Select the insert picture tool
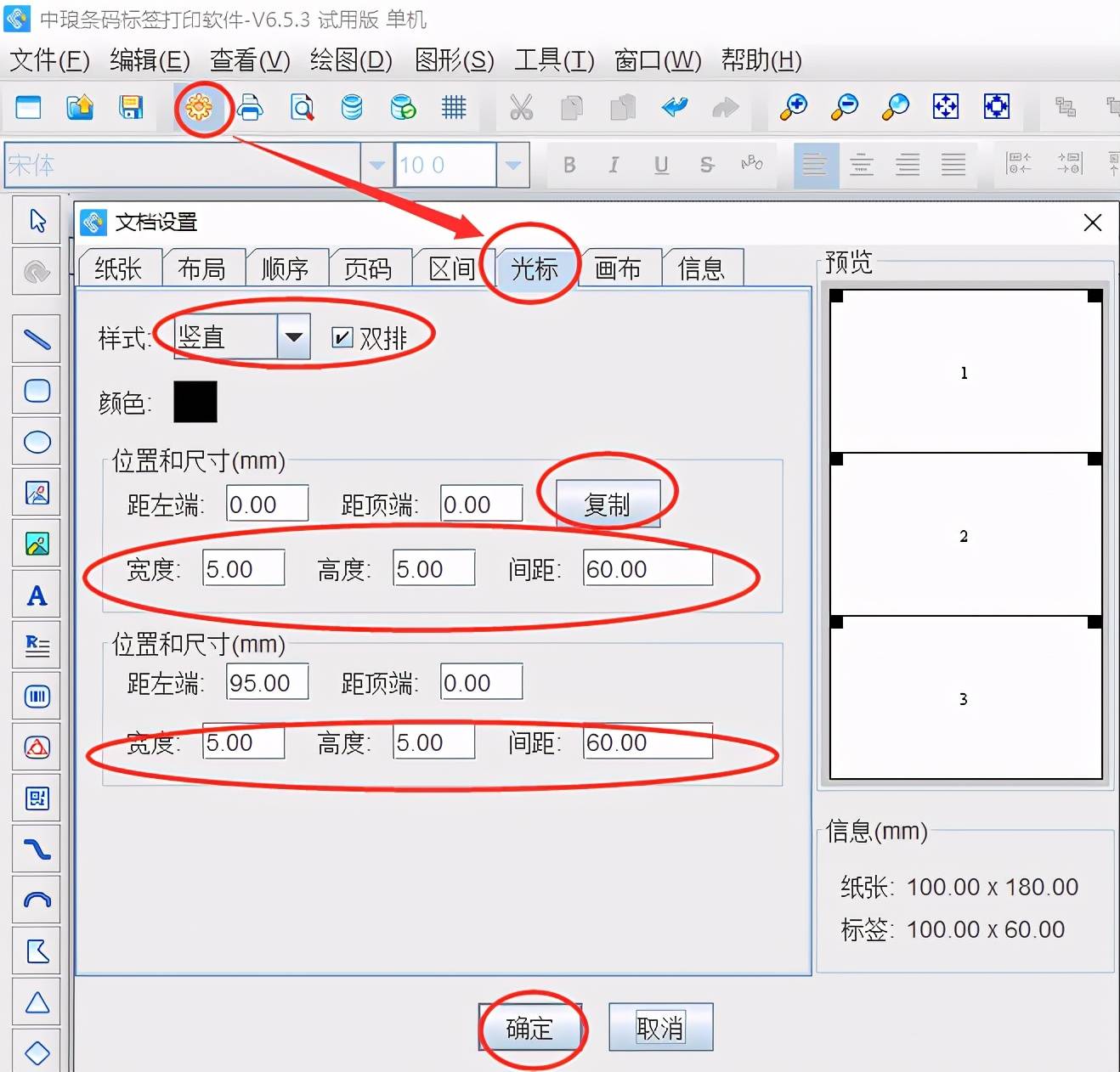 click(x=37, y=544)
